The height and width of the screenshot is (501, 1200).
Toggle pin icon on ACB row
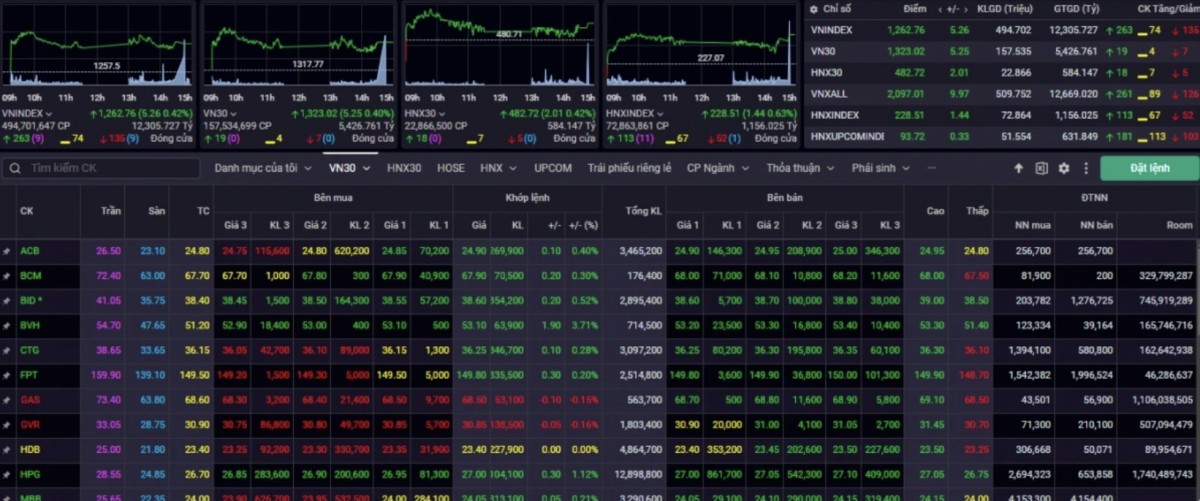(x=7, y=251)
